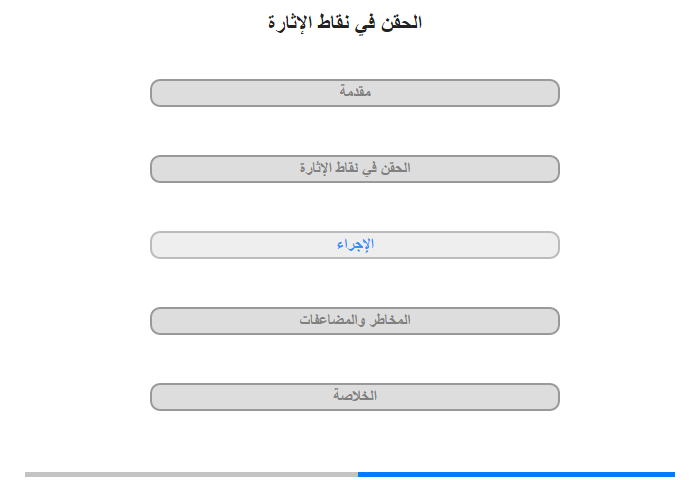
Task: Select the first menu button below the title
Action: 355,93
